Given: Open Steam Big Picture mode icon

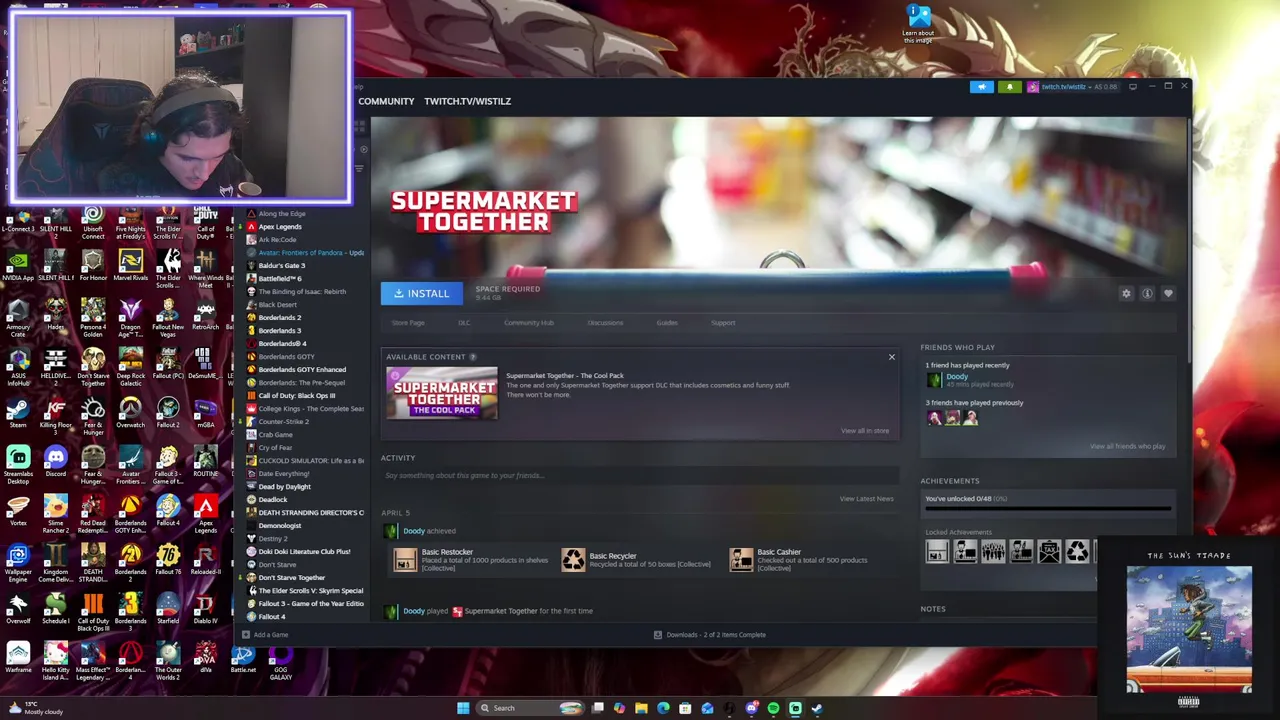Looking at the screenshot, I should pyautogui.click(x=1133, y=87).
